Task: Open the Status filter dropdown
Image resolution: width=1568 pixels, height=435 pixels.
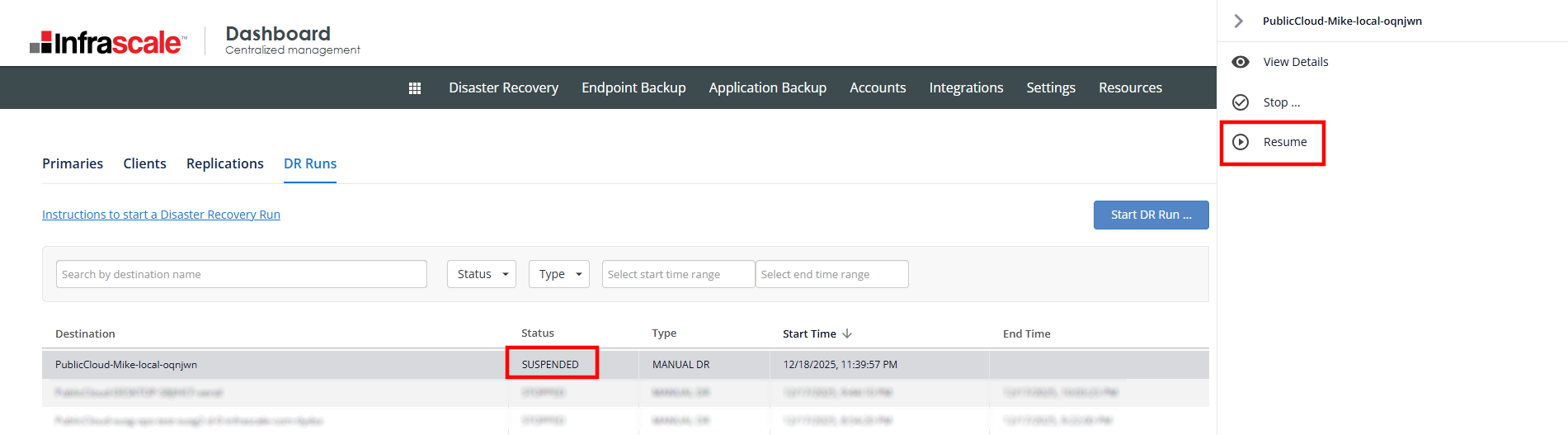Action: pyautogui.click(x=482, y=274)
